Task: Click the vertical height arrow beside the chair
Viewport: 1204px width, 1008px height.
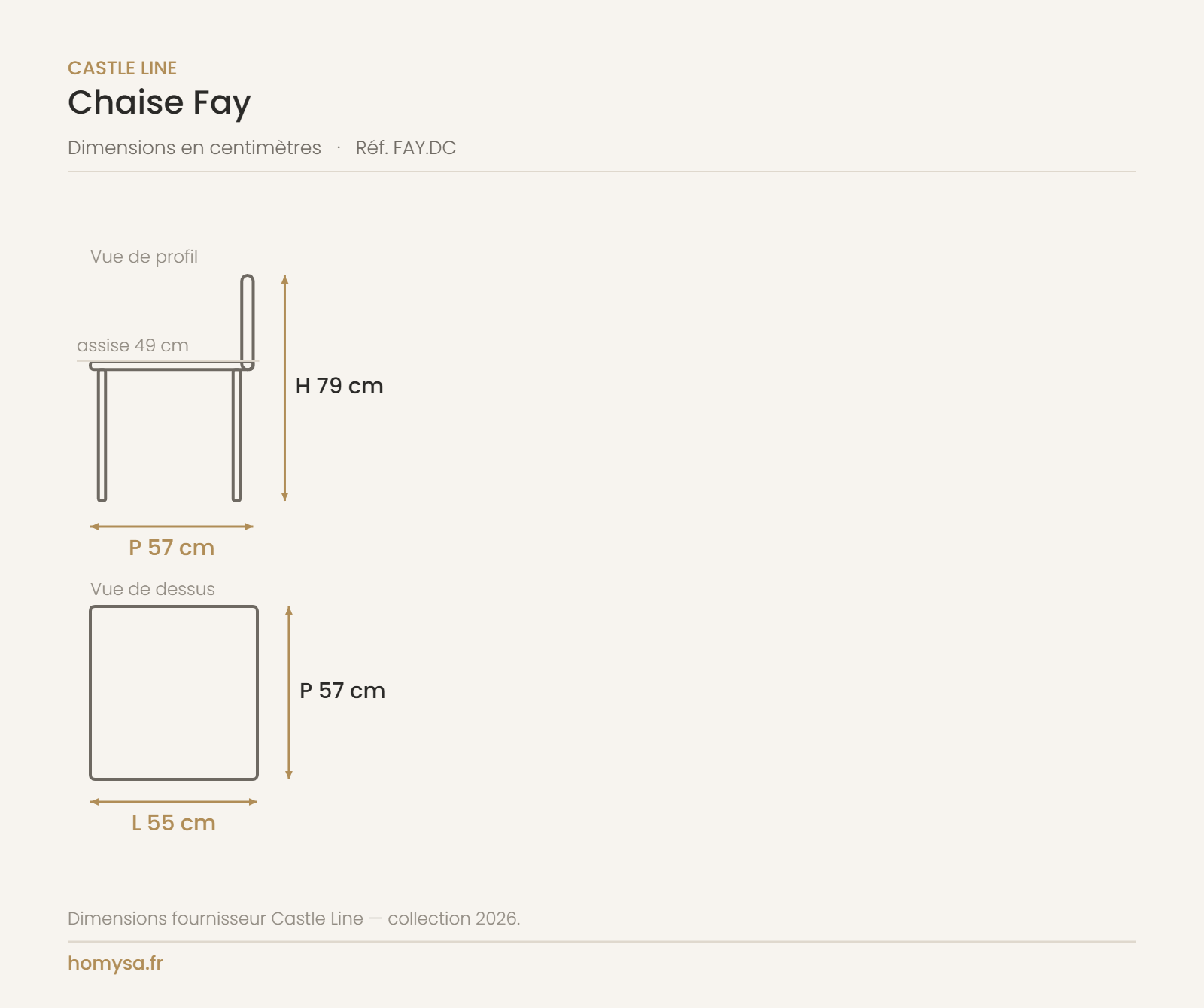Action: [x=284, y=388]
